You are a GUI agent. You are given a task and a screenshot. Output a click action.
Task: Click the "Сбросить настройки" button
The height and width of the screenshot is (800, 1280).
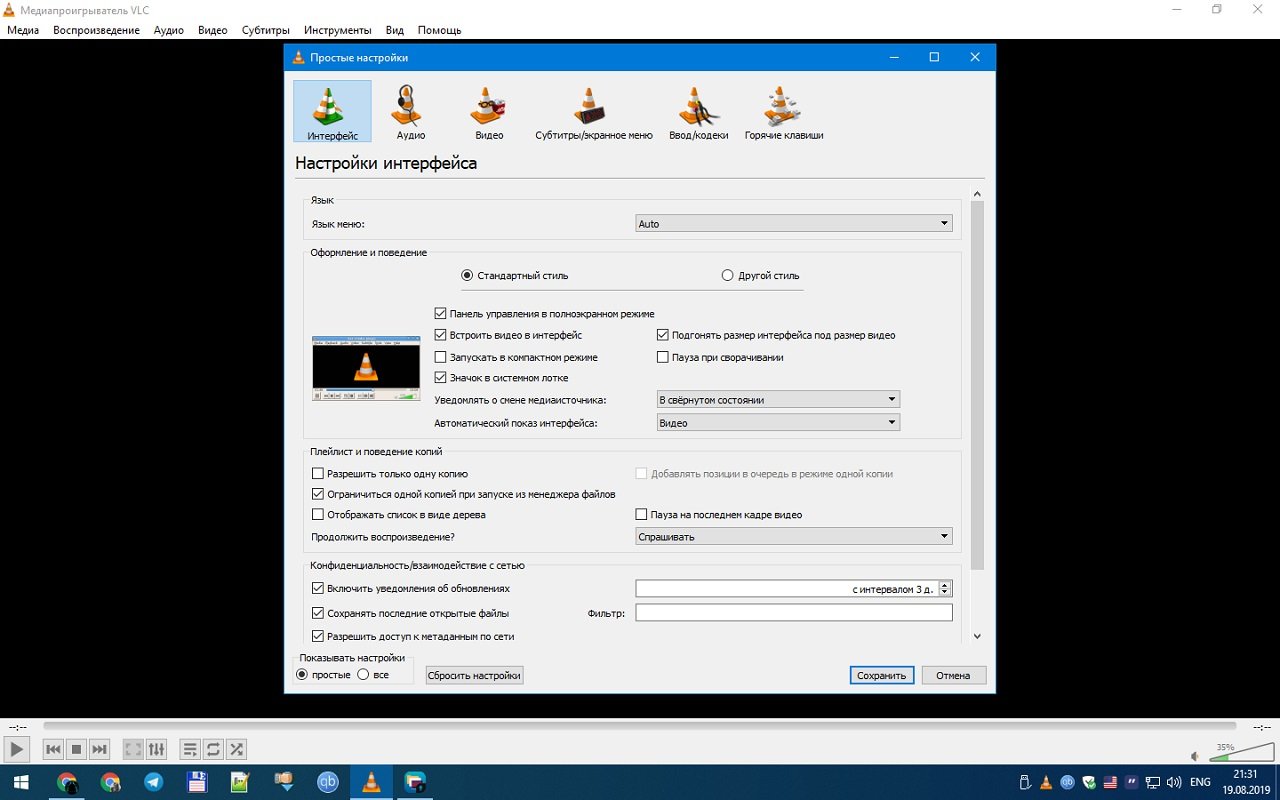(474, 675)
